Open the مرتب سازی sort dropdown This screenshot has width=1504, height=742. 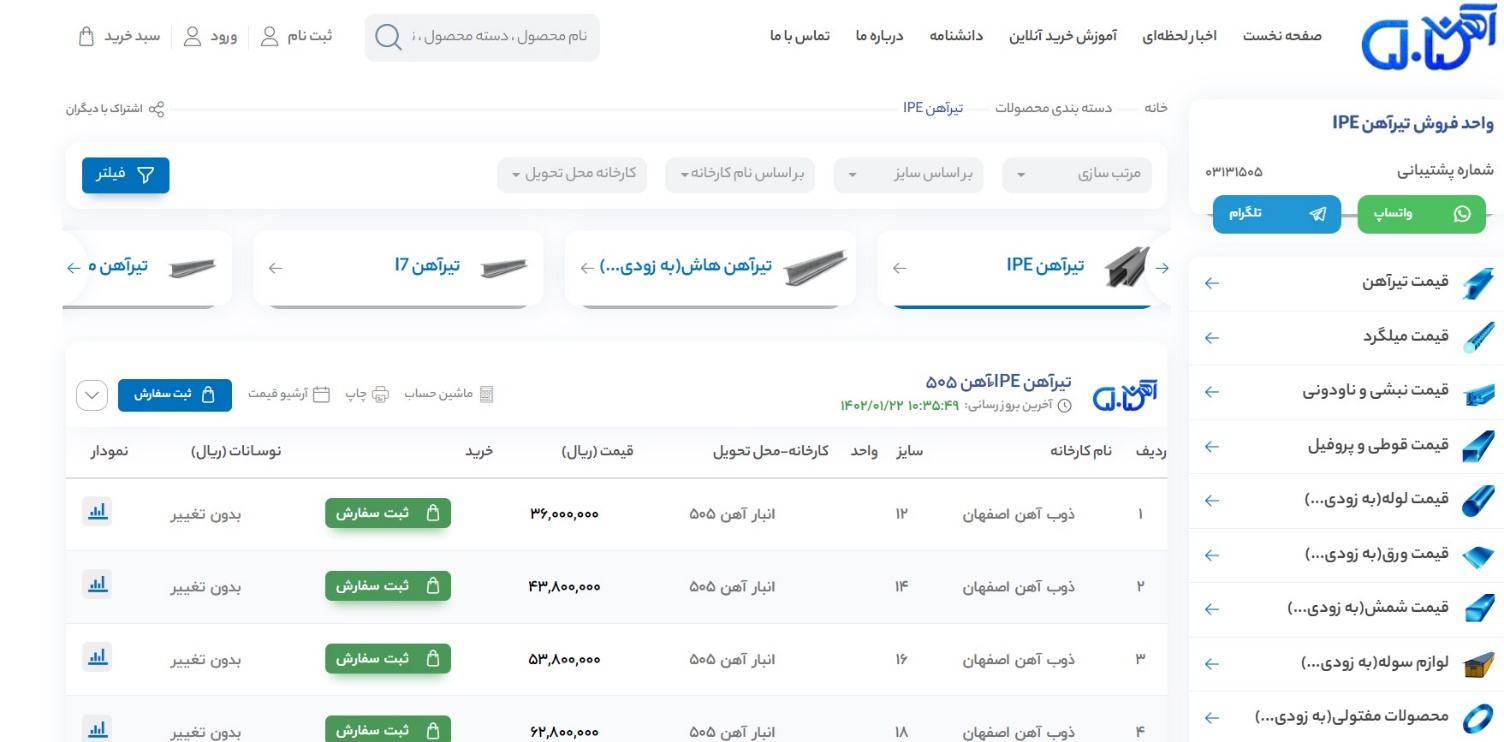tap(1077, 175)
